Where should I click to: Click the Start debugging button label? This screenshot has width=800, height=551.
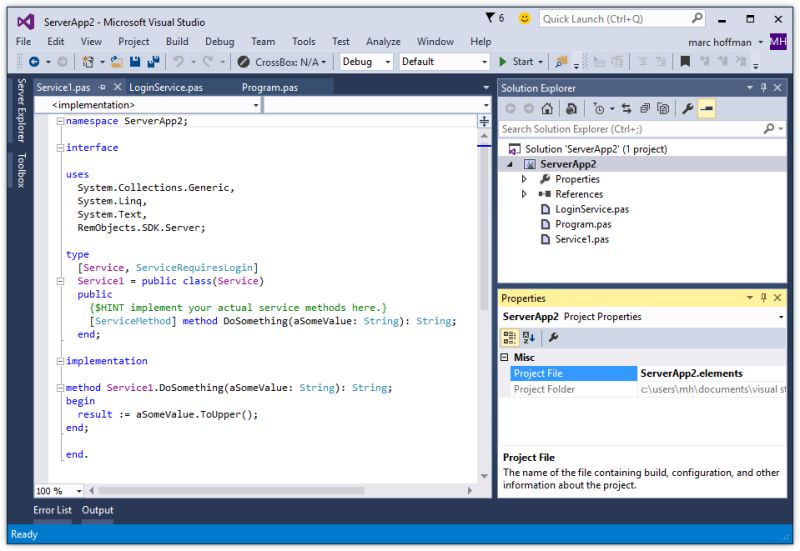pyautogui.click(x=522, y=62)
